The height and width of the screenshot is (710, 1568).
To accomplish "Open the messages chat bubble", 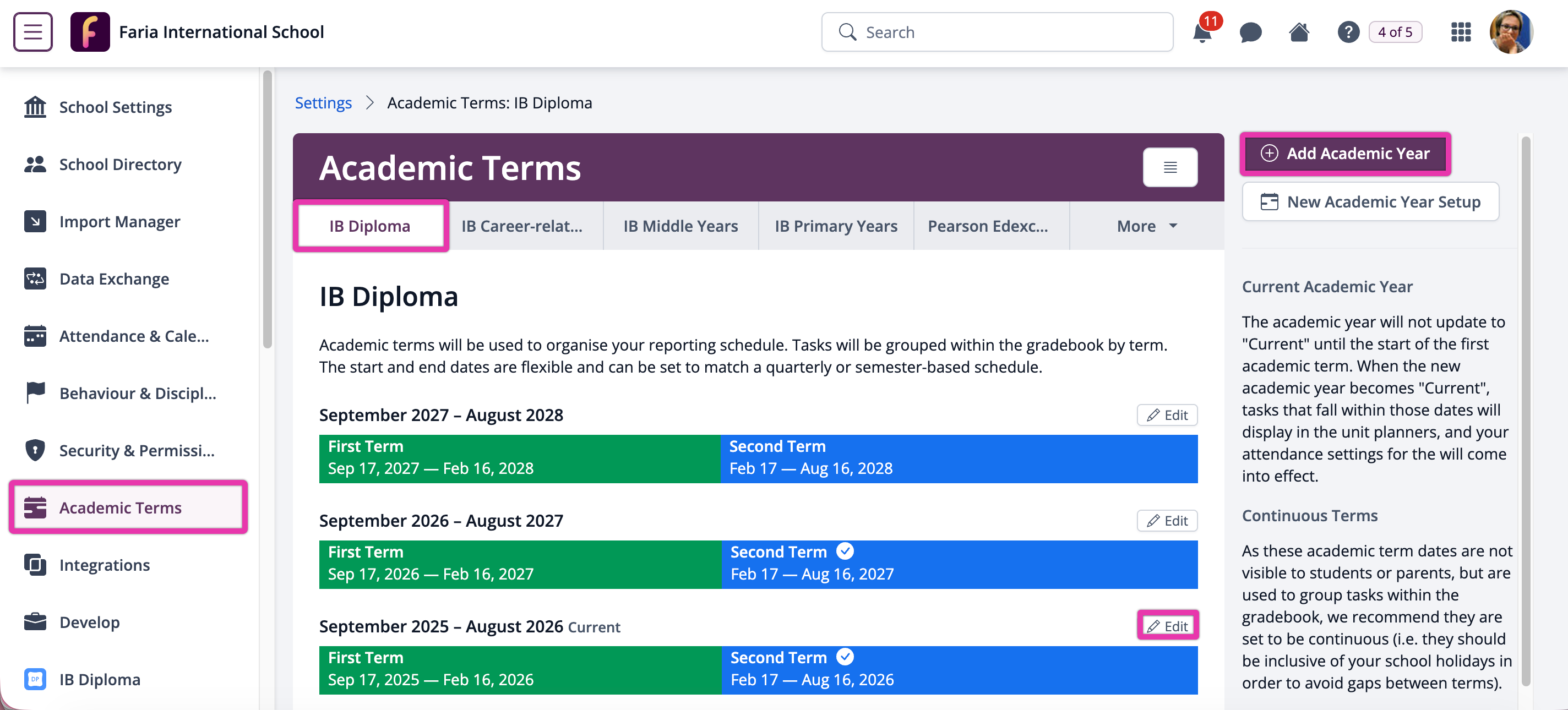I will click(1250, 32).
